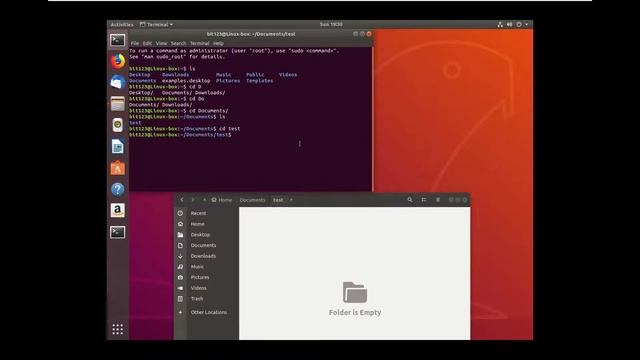Click Activities in the top bar
Image resolution: width=640 pixels, height=360 pixels.
122,24
